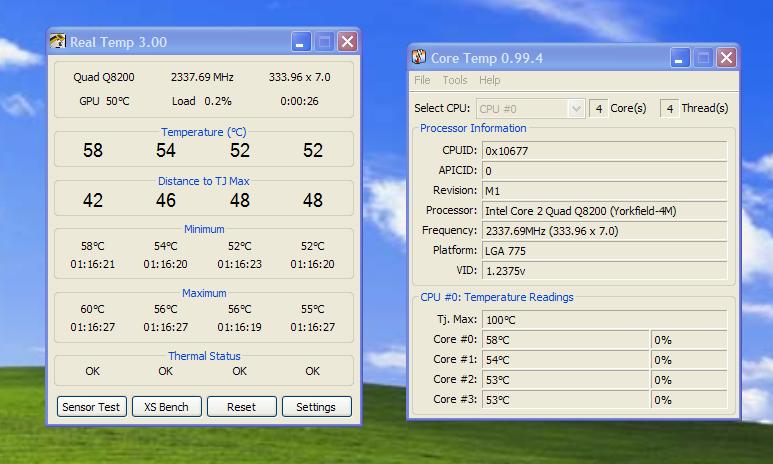This screenshot has height=464, width=773.
Task: Click the Platform field LGA 775
Action: coord(604,250)
